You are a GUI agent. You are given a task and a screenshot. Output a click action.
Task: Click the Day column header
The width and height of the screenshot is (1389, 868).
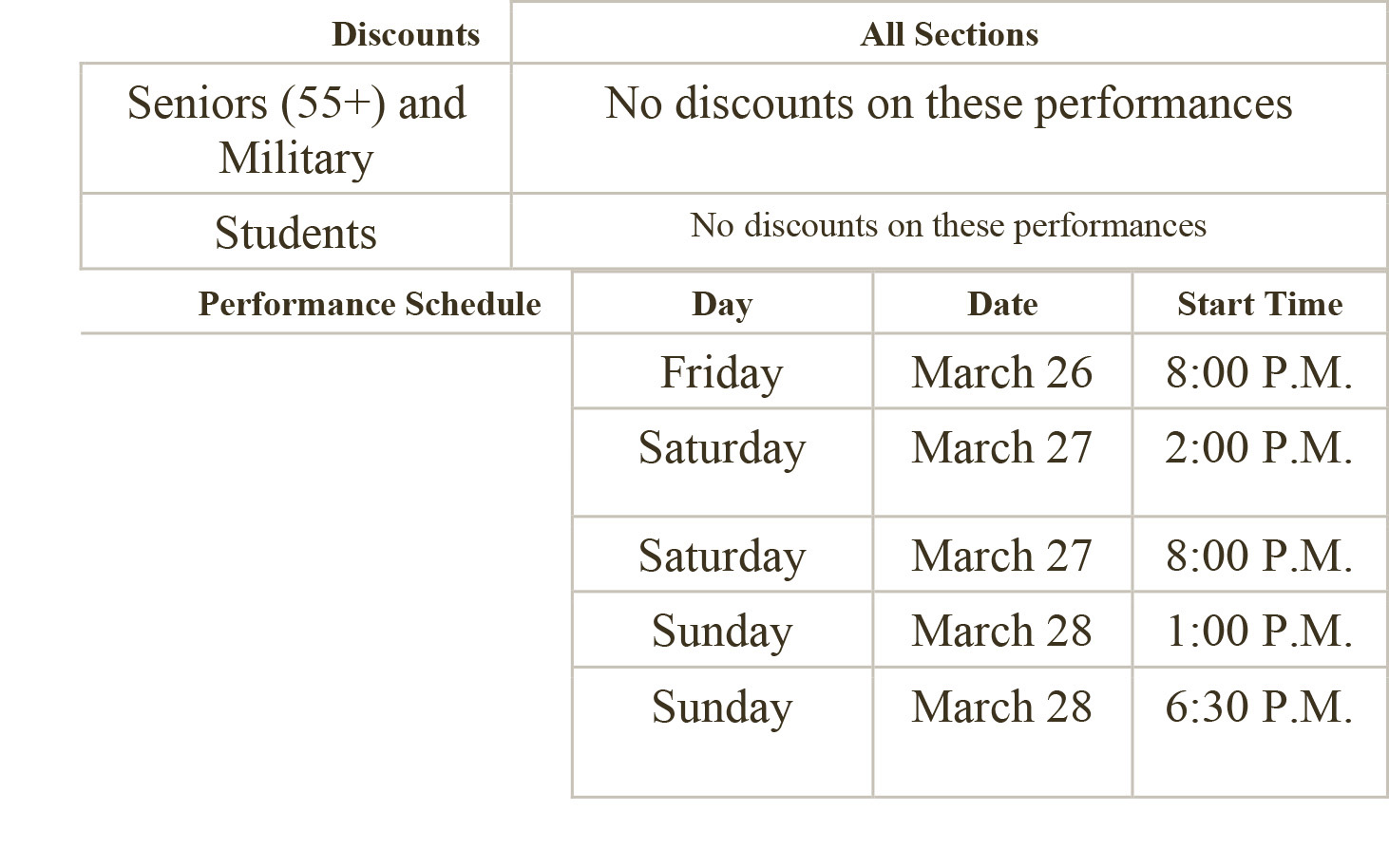[x=722, y=304]
